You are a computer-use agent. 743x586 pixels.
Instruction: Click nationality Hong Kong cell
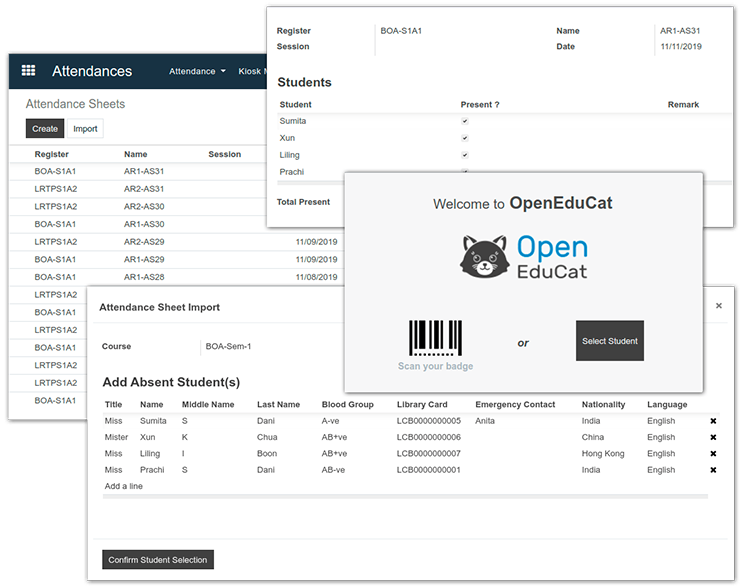point(603,453)
